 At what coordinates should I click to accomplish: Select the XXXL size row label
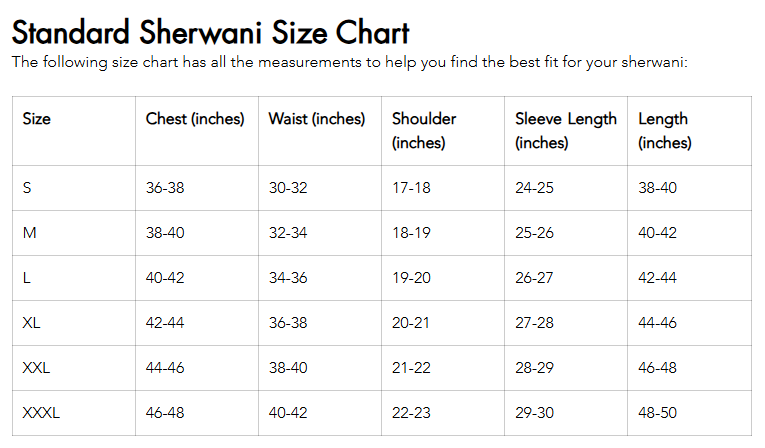pyautogui.click(x=41, y=413)
